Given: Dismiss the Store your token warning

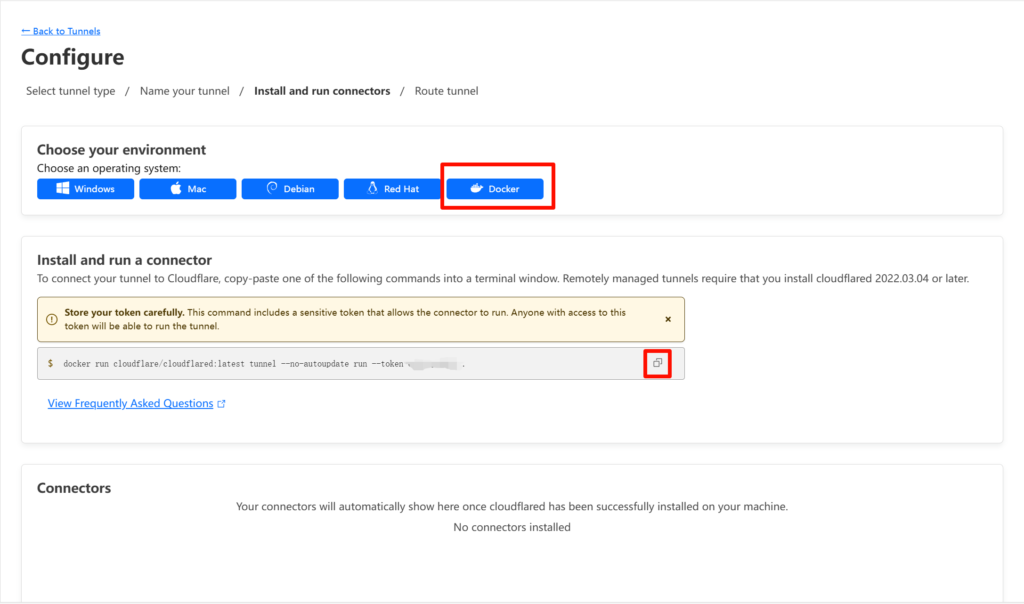Looking at the screenshot, I should 668,319.
